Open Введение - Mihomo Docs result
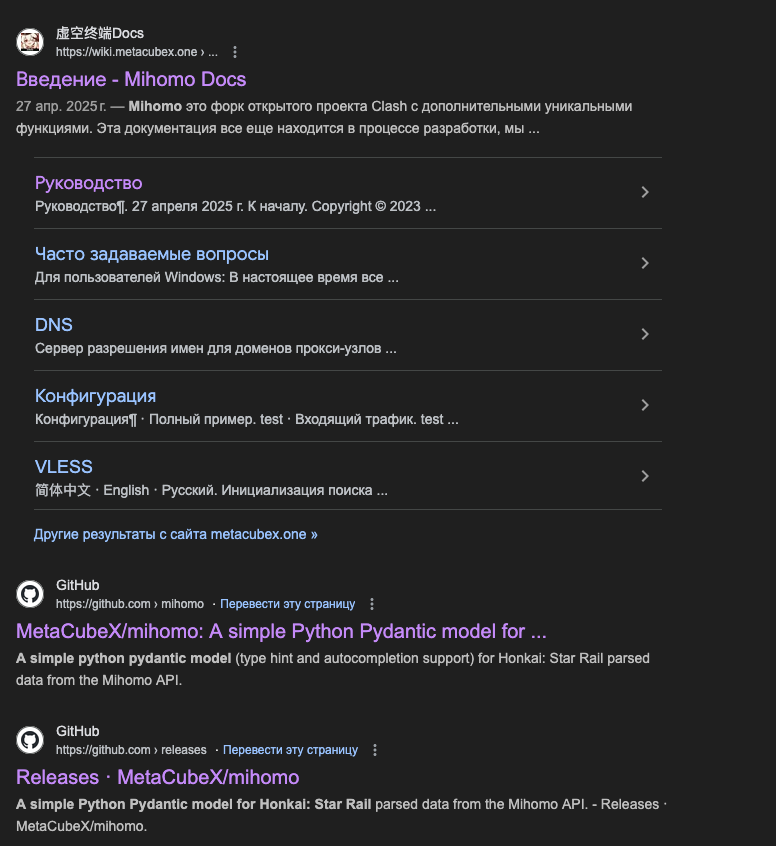 click(131, 79)
